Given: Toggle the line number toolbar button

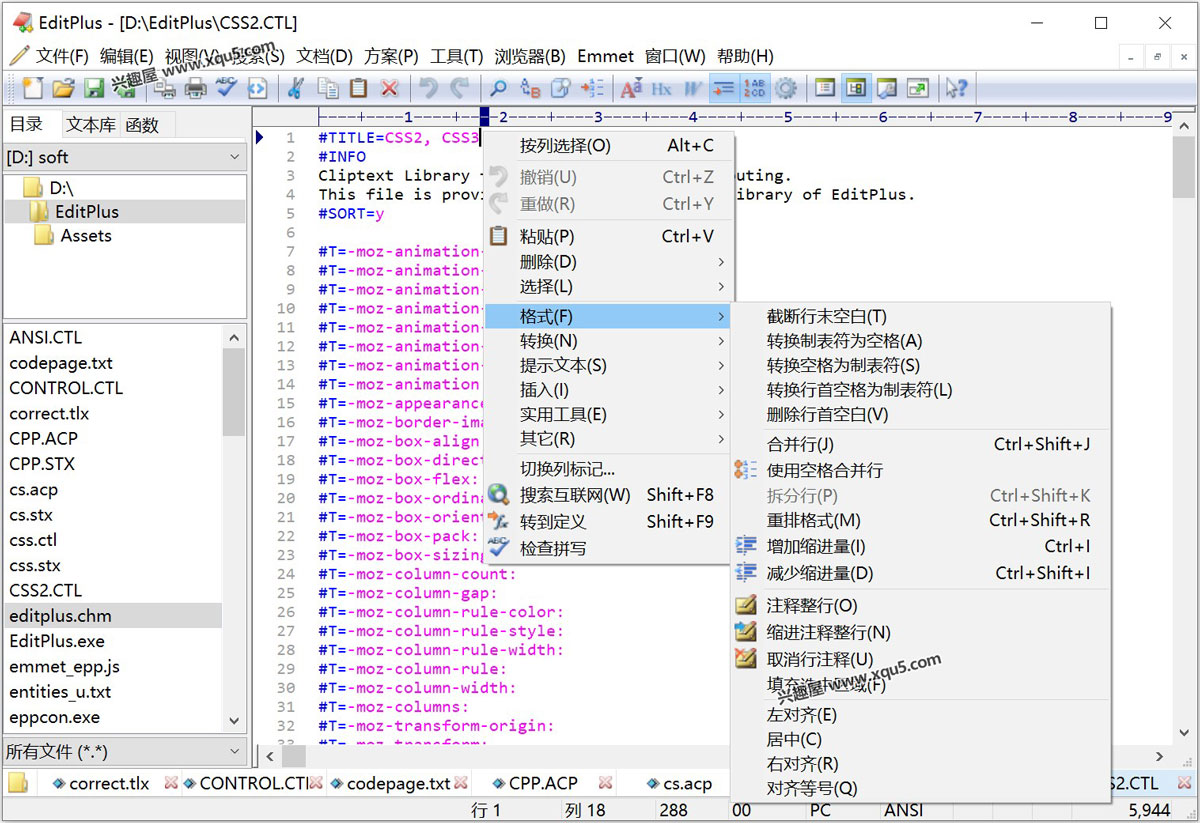Looking at the screenshot, I should pyautogui.click(x=755, y=88).
